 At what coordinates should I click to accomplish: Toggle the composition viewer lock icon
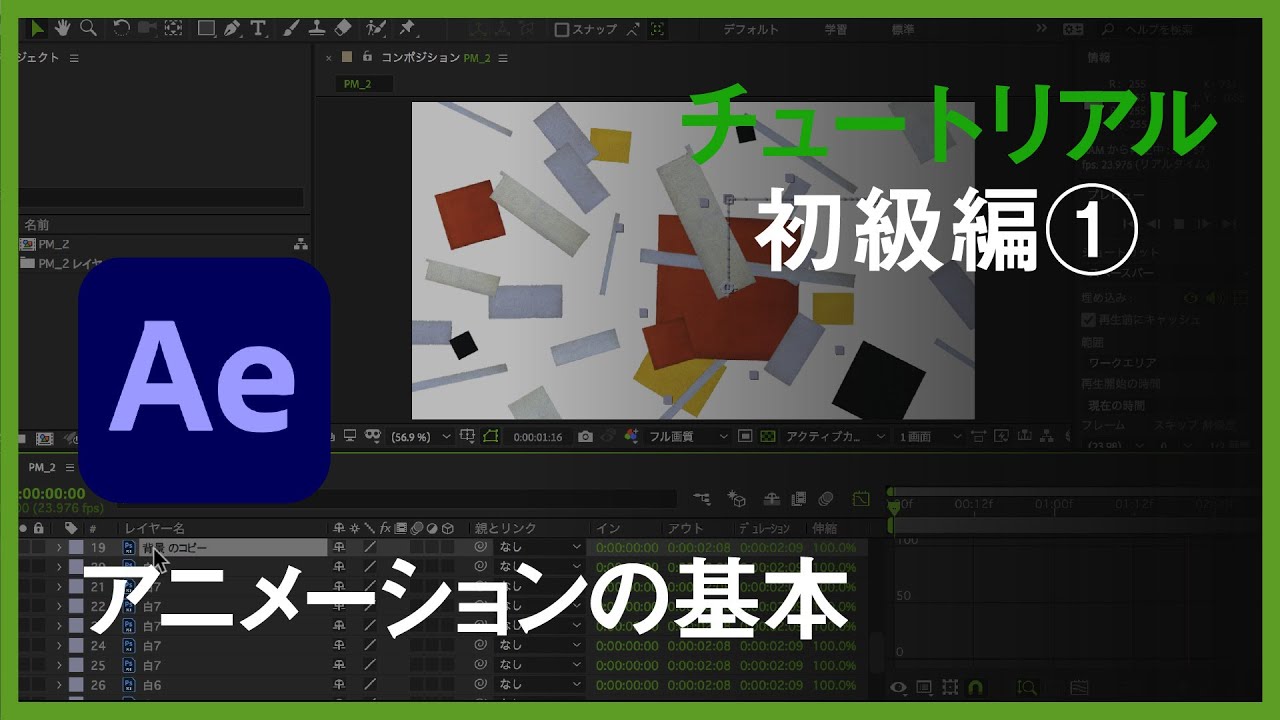367,57
